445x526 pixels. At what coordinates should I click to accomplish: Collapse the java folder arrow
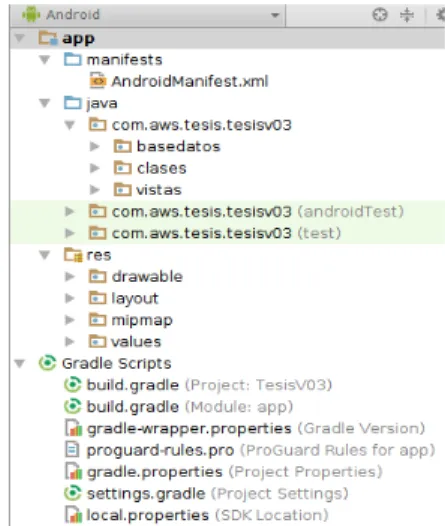tap(45, 103)
